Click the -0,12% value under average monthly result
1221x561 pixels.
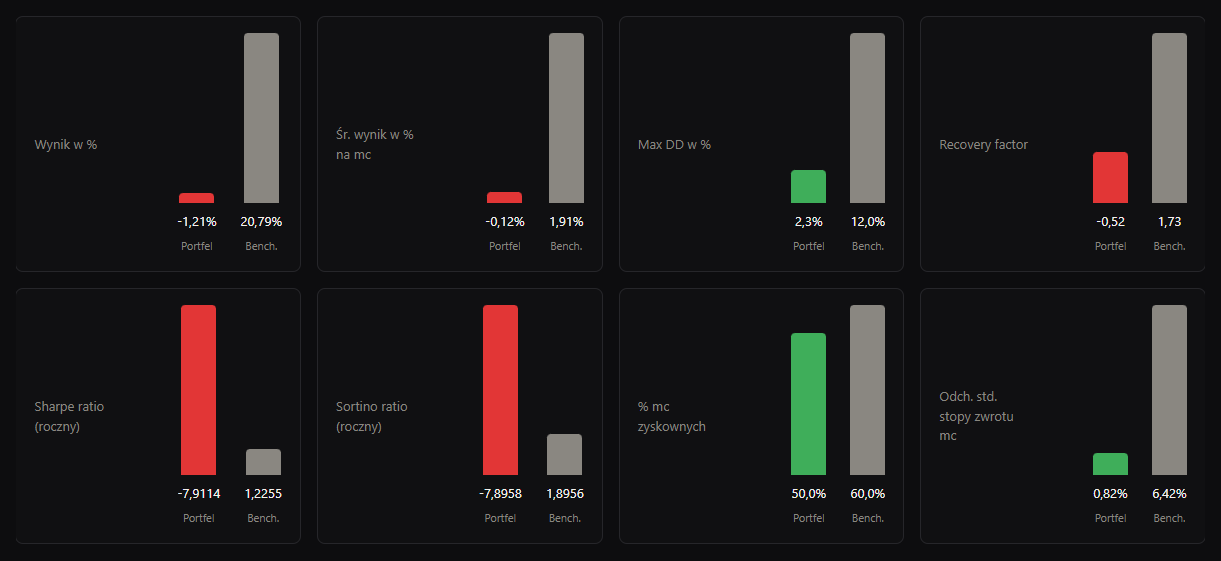coord(505,221)
